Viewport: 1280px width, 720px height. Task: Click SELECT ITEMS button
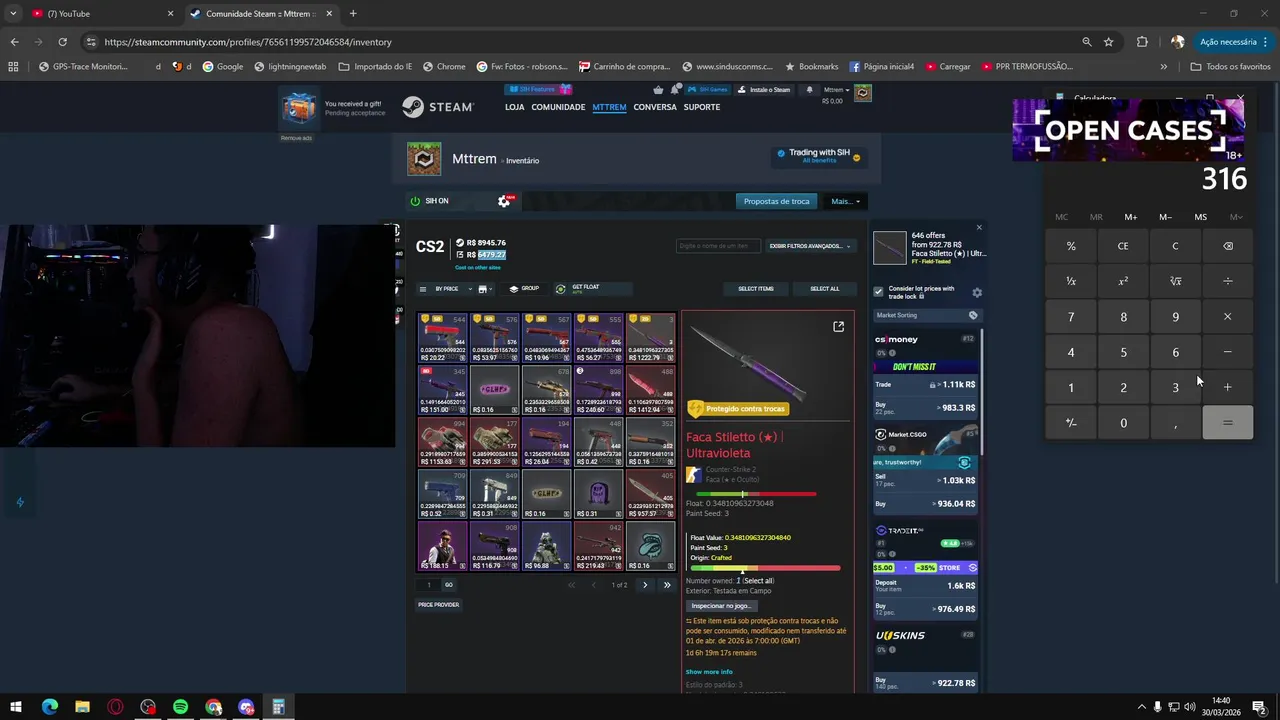tap(756, 289)
